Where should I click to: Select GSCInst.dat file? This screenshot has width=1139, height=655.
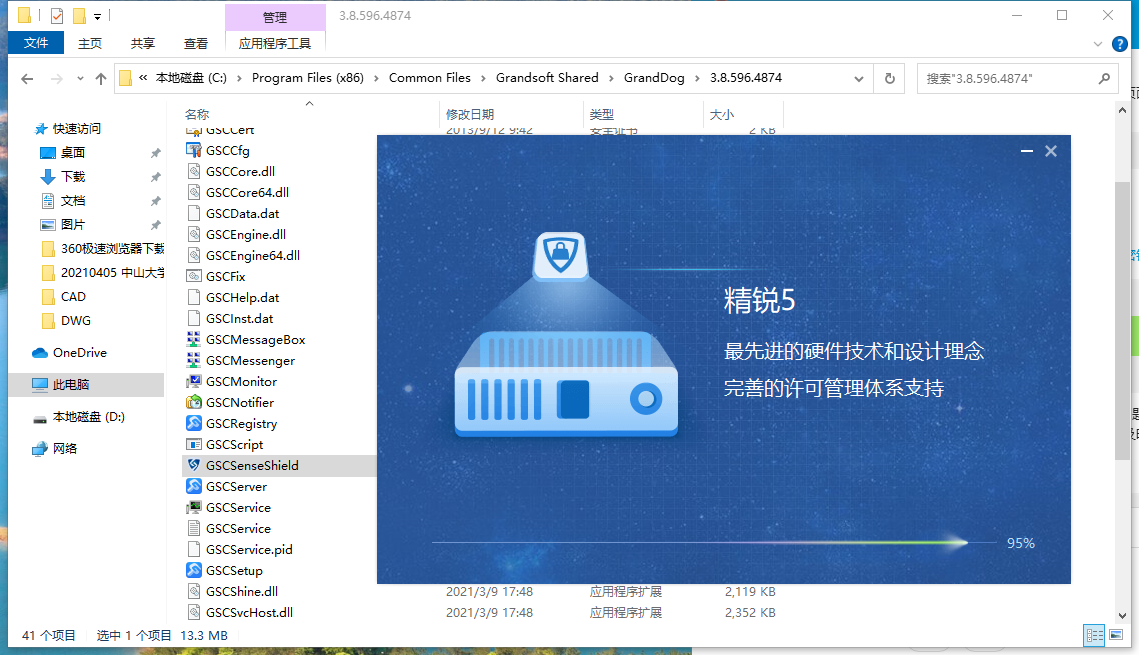coord(240,319)
